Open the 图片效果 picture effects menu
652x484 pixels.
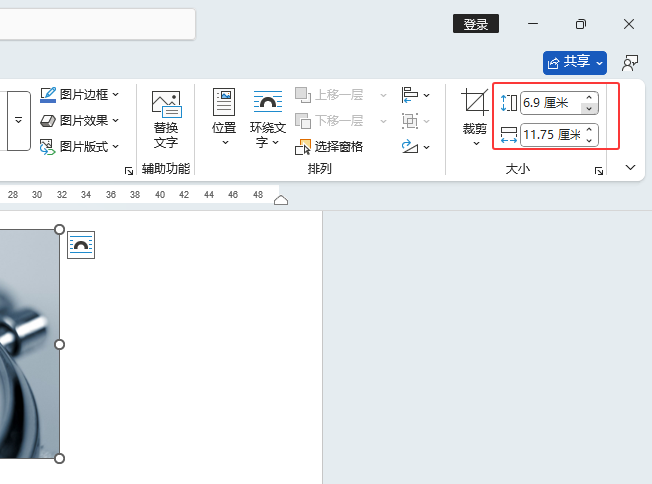tap(80, 121)
